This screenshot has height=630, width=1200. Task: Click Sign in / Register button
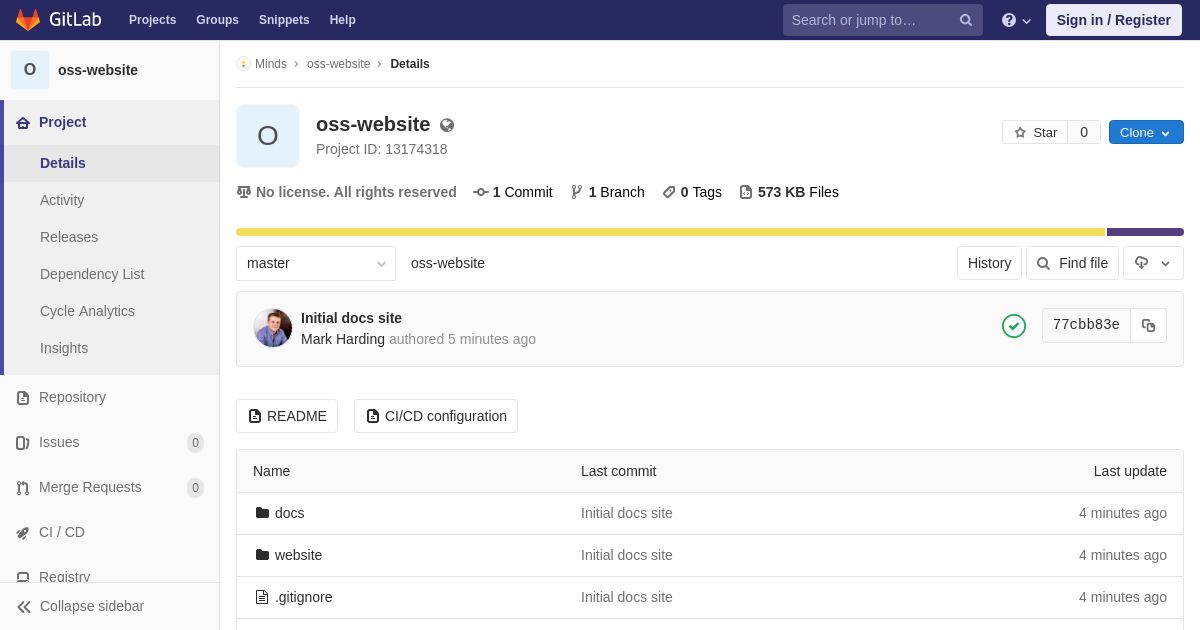pos(1114,20)
